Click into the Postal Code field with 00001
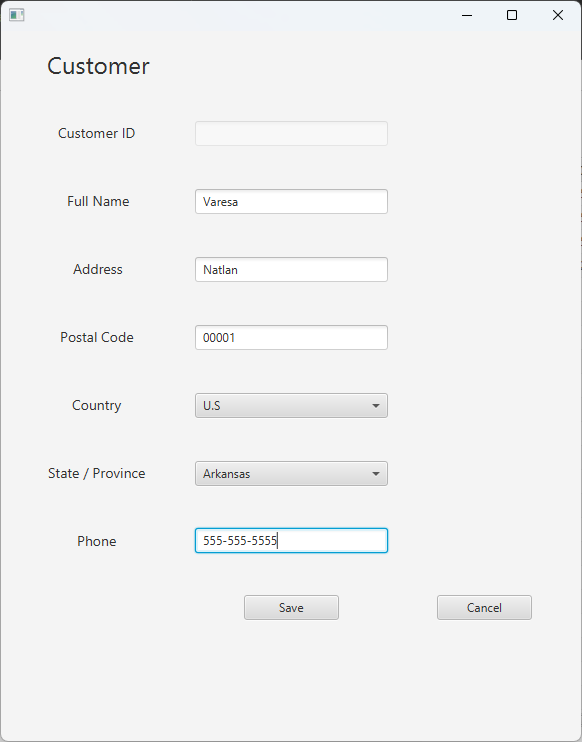Screen dimensions: 582x742 (x=291, y=337)
